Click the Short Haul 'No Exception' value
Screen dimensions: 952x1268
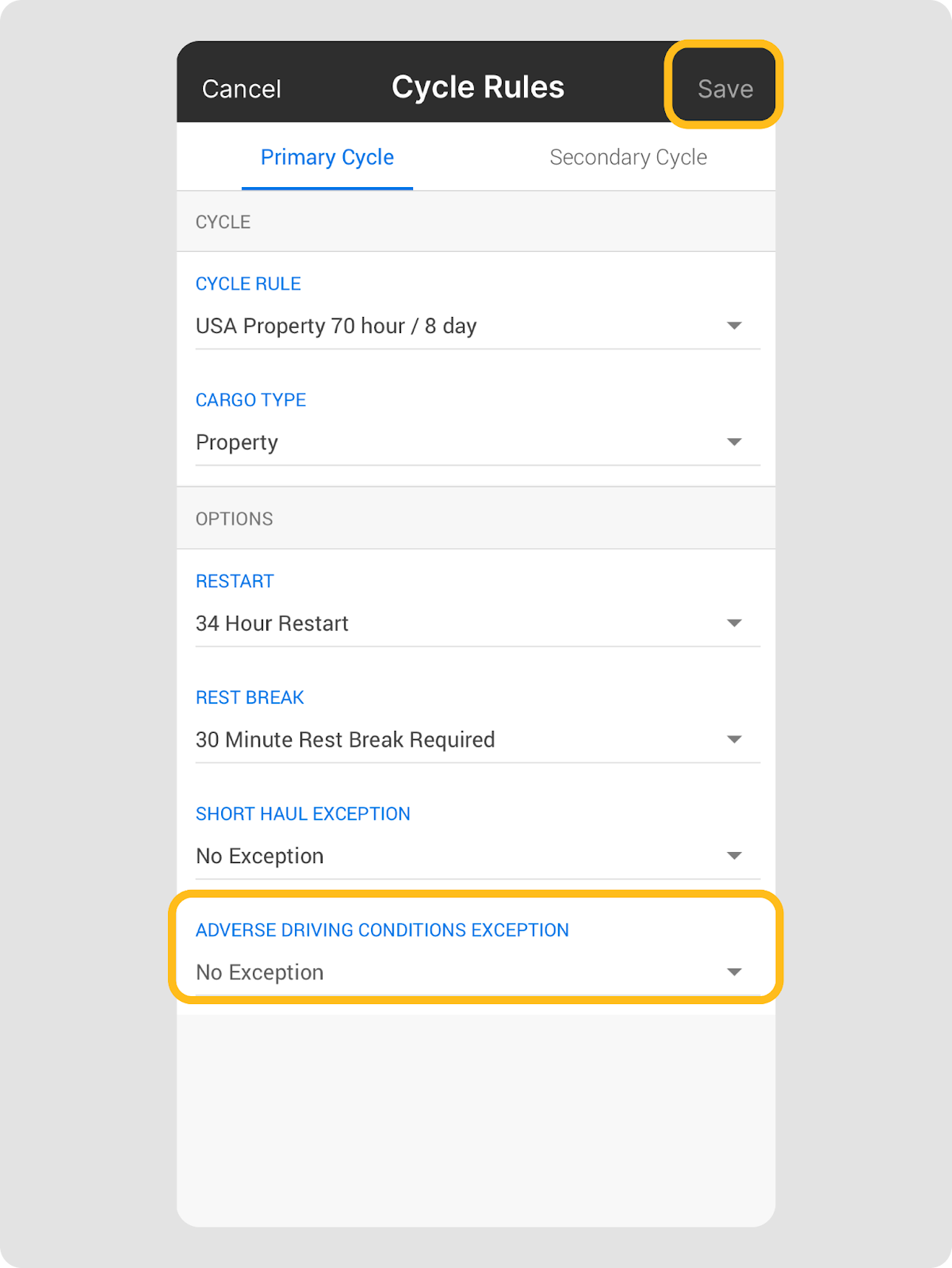pos(260,856)
